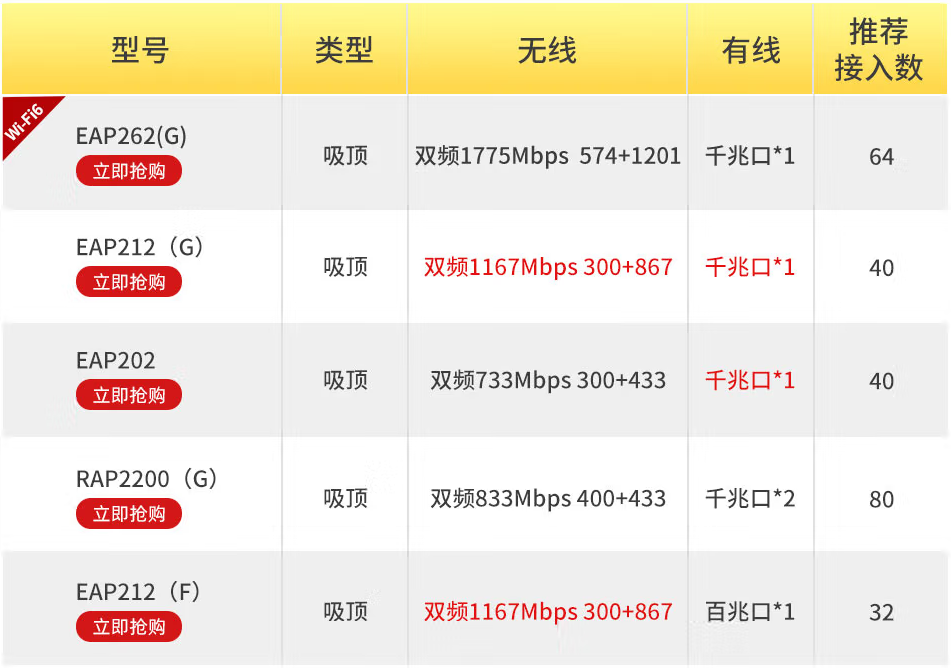Viewport: 951px width, 668px height.
Task: Click 立即抢购 button under EAP212（F）
Action: [x=129, y=626]
